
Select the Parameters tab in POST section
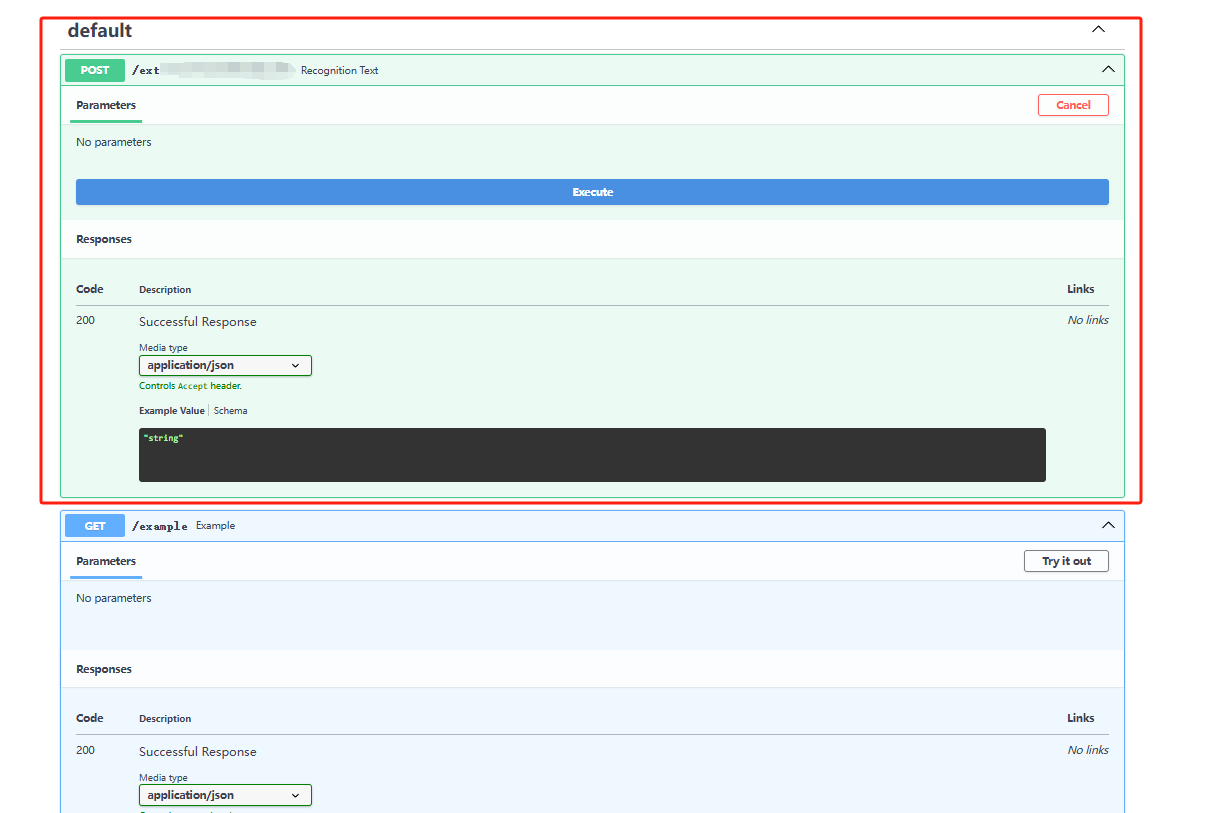click(x=106, y=105)
